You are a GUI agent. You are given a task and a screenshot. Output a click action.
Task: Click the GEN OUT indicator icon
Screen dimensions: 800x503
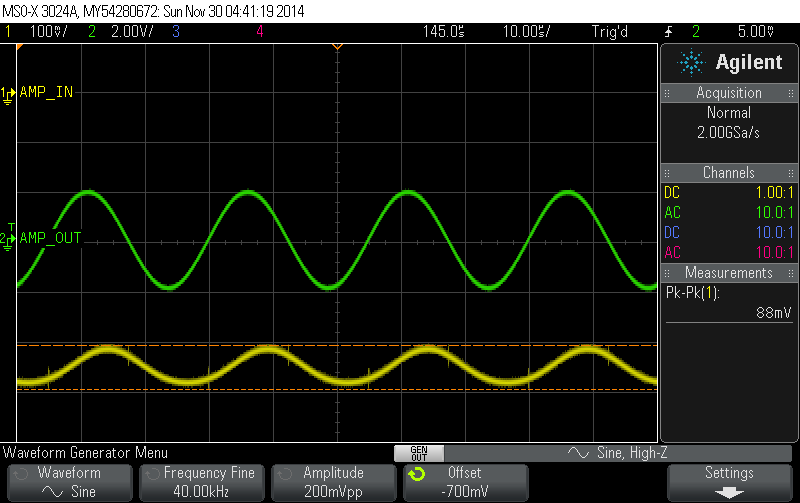point(419,453)
